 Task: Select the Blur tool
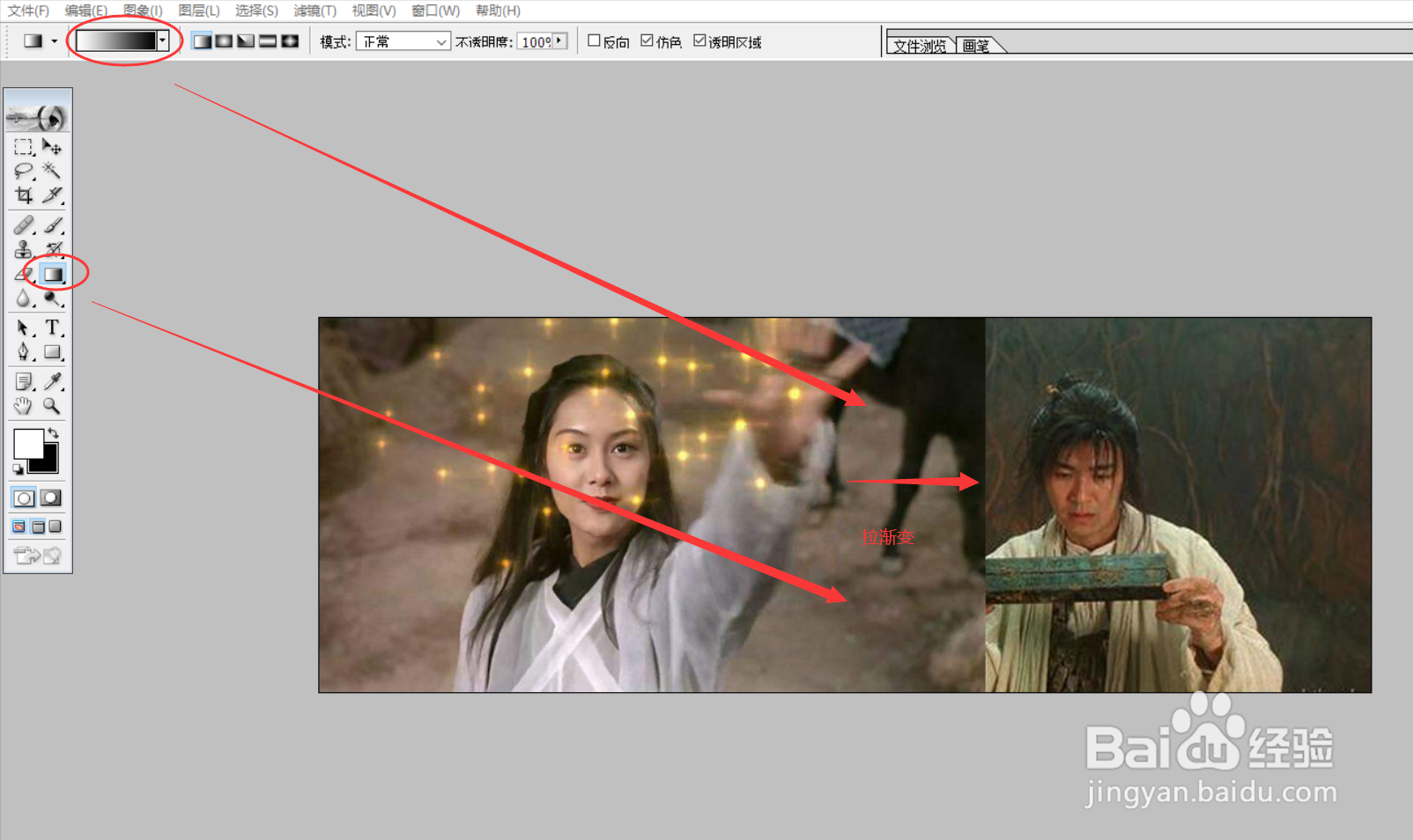tap(24, 299)
